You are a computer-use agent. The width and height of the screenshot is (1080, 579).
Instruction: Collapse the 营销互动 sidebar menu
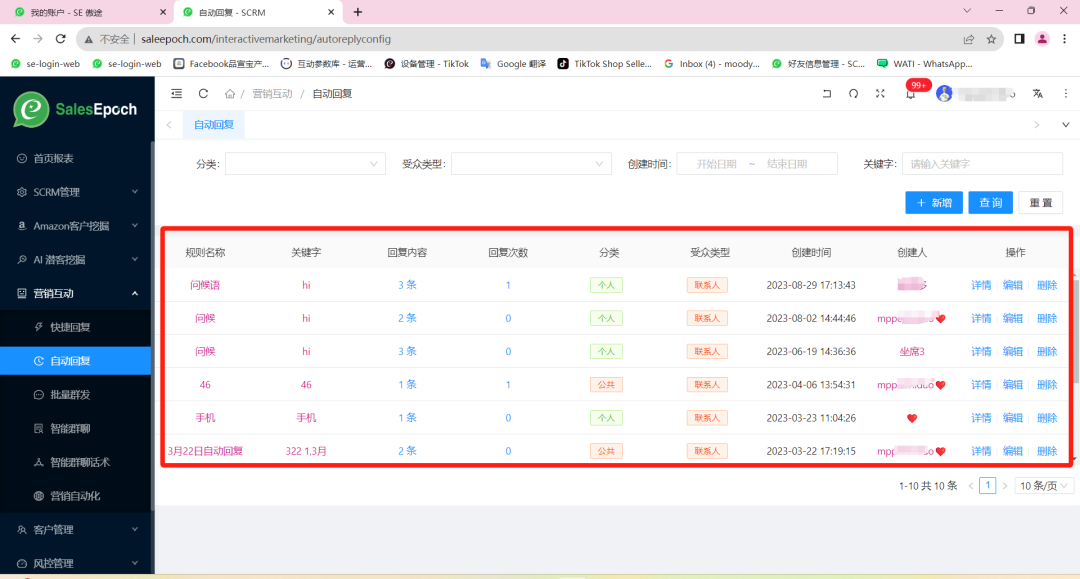pyautogui.click(x=75, y=293)
